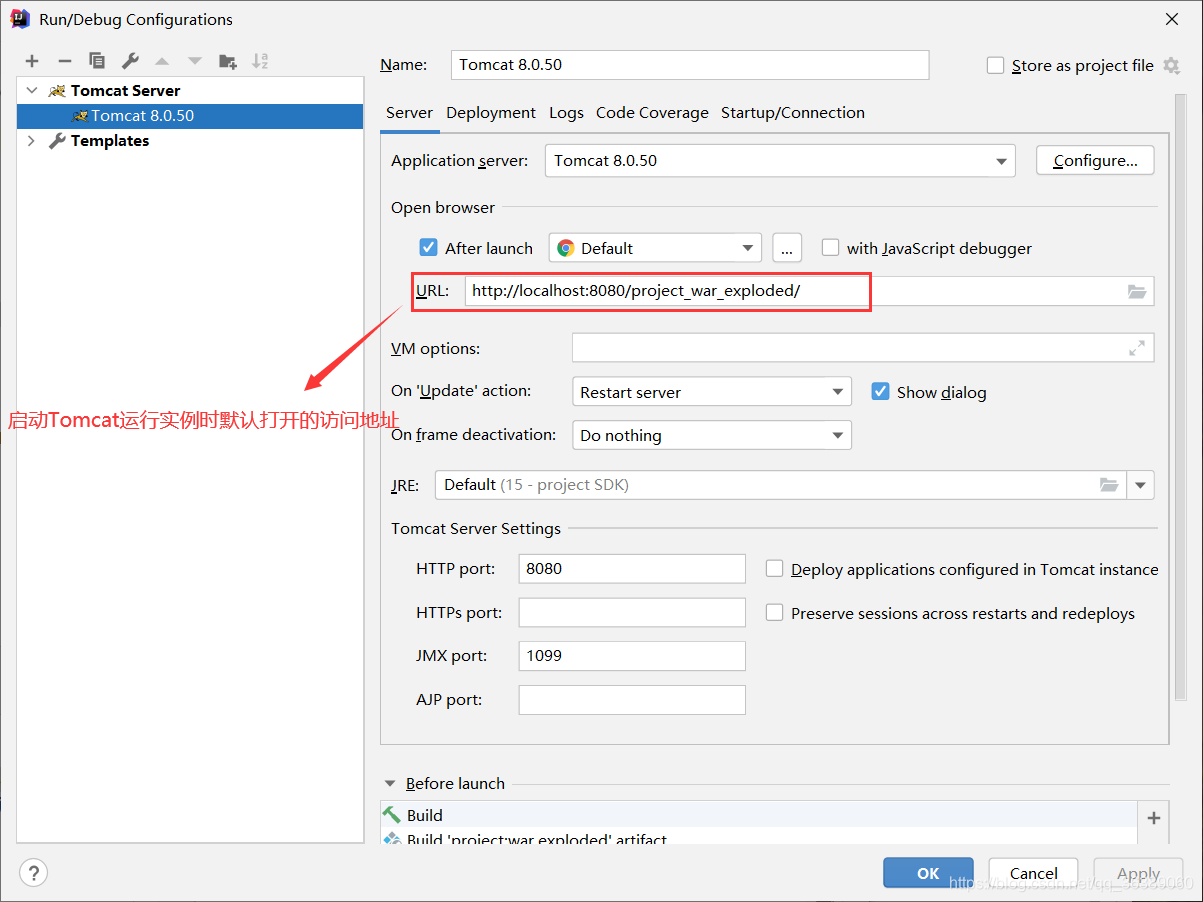Open help question mark icon
The image size is (1203, 902).
(x=33, y=872)
